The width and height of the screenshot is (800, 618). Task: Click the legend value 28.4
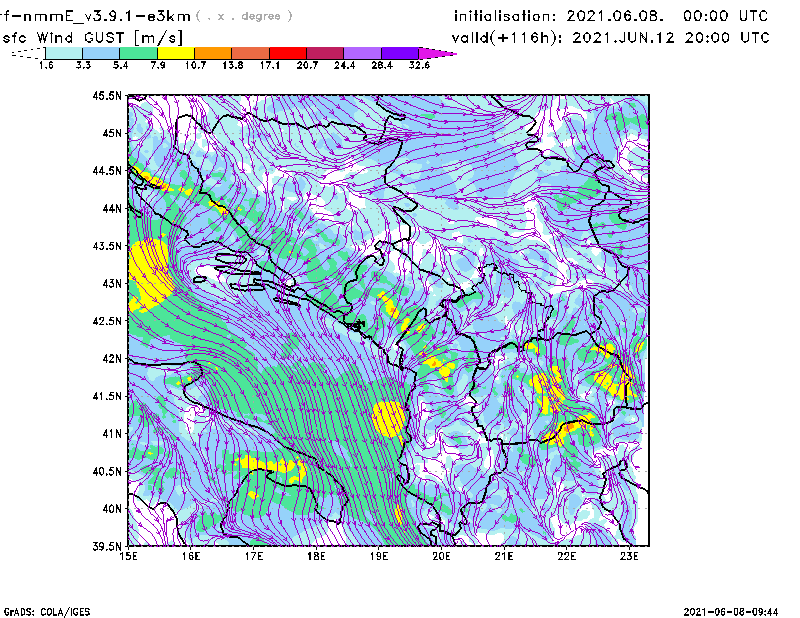382,65
